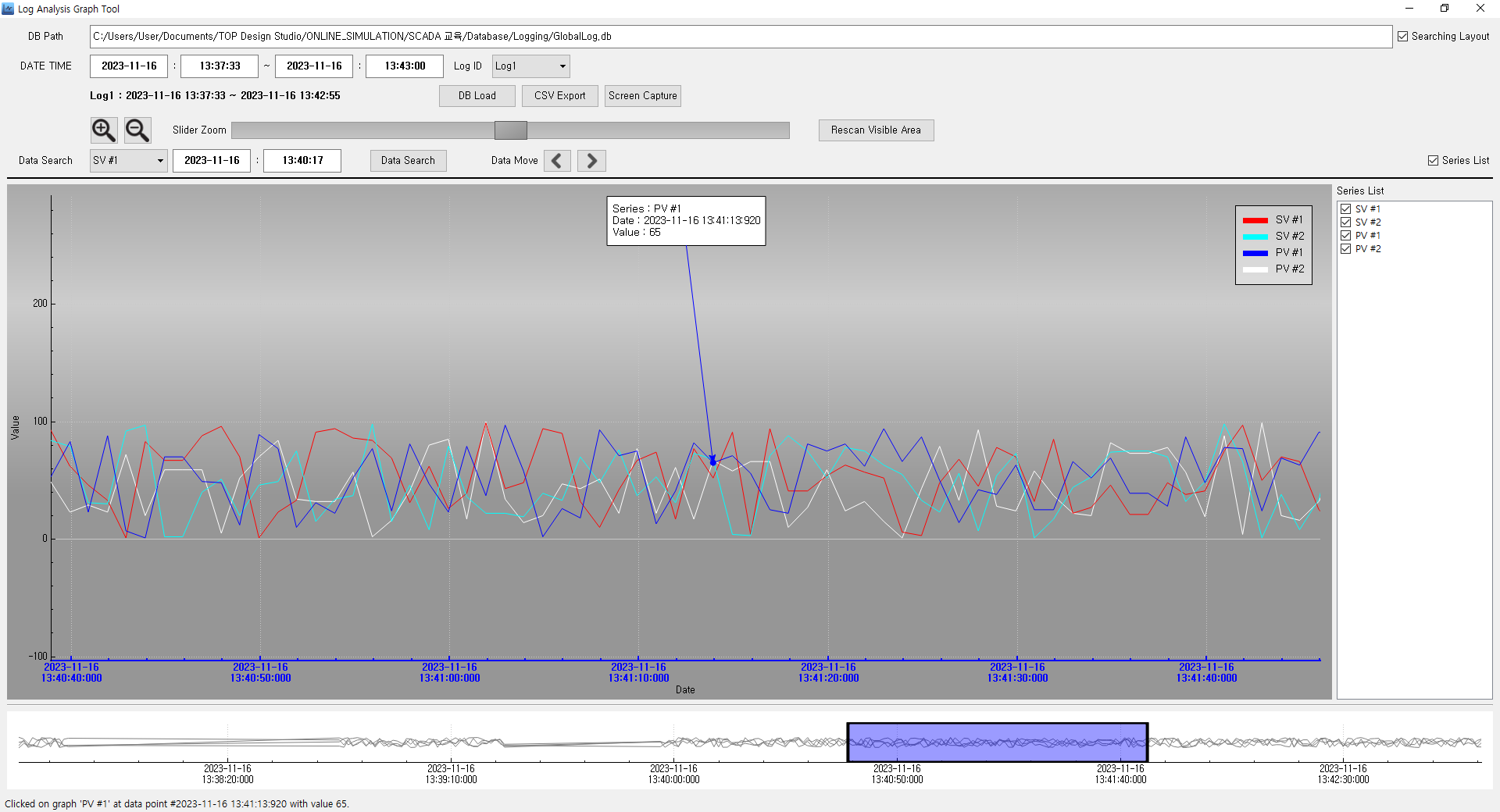Click the red SV #1 legend swatch
Viewport: 1500px width, 812px height.
(x=1255, y=220)
